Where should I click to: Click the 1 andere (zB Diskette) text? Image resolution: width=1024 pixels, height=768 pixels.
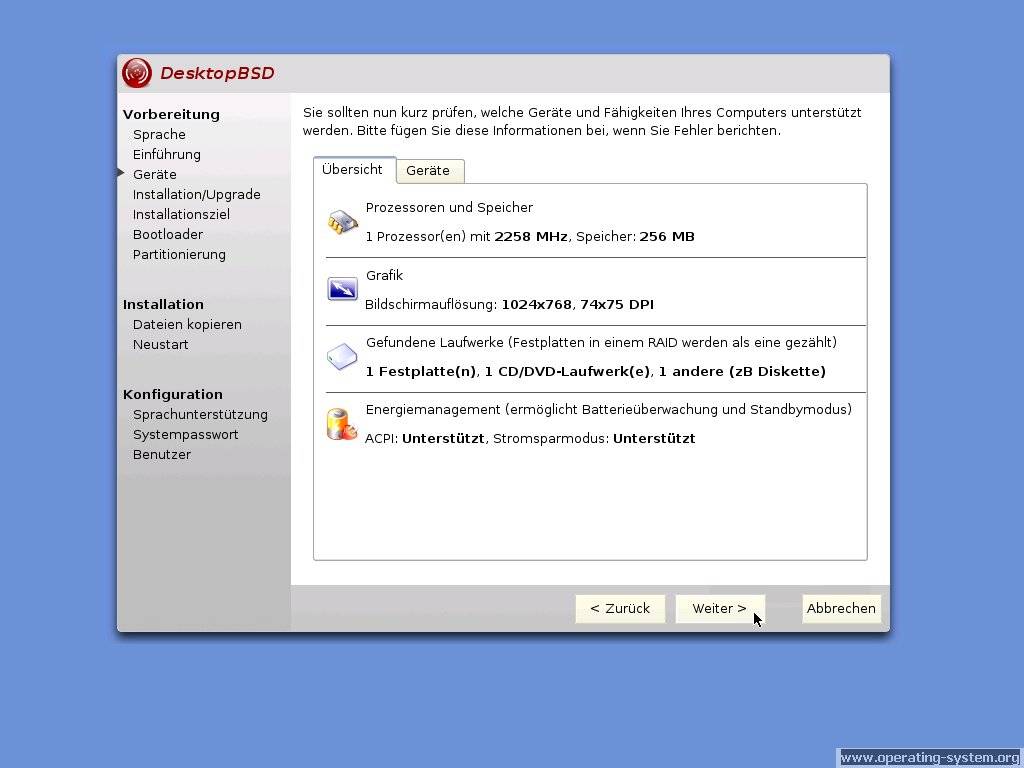742,372
